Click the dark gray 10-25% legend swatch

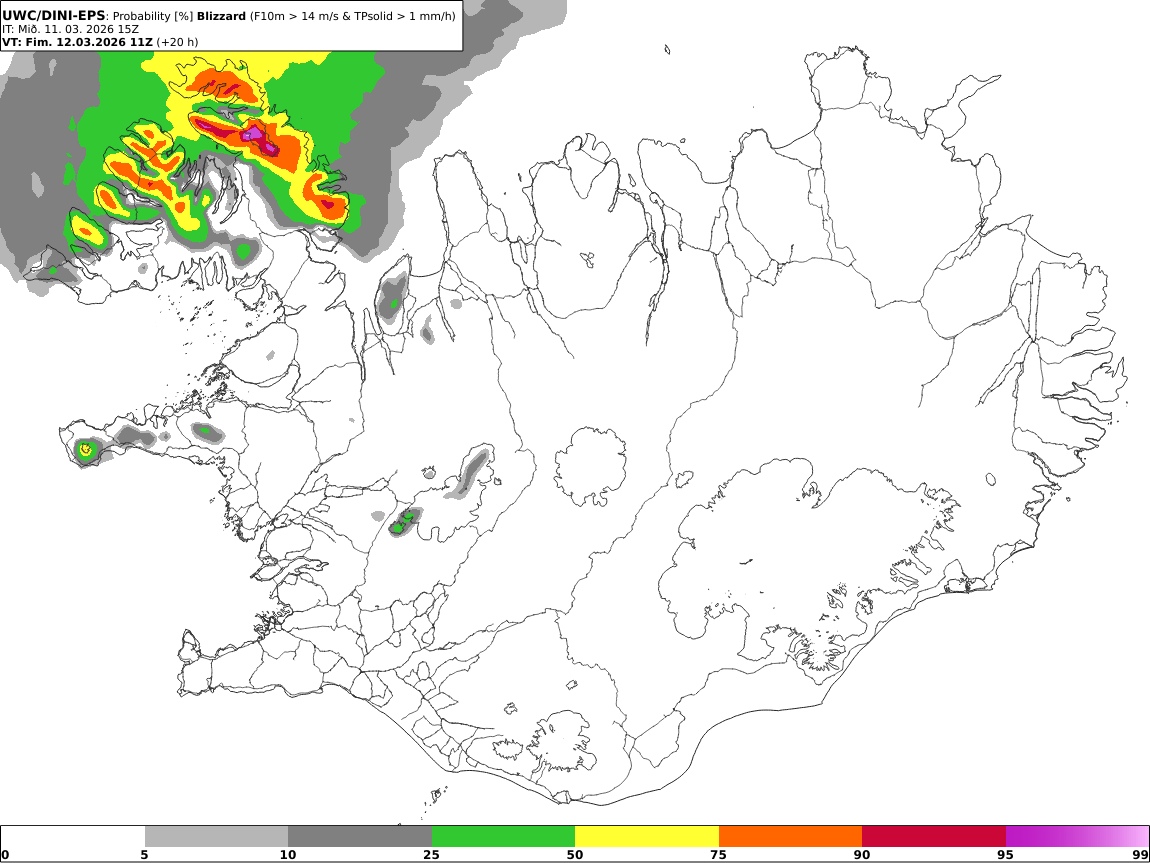[x=360, y=837]
